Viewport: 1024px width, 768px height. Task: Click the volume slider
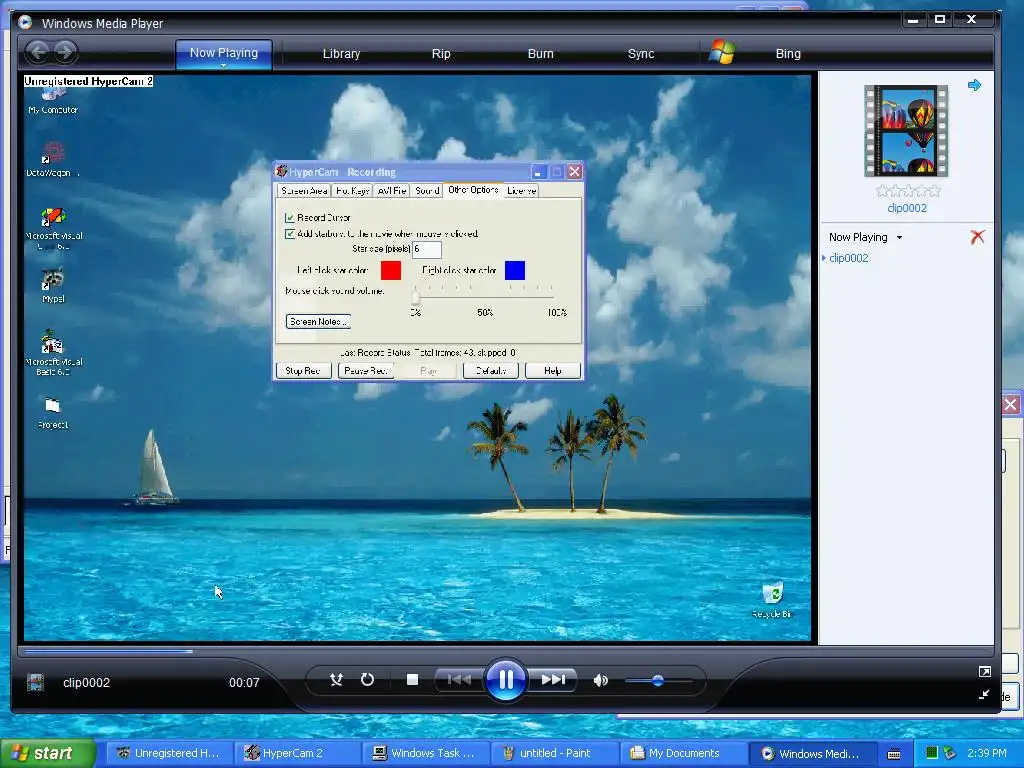(658, 680)
